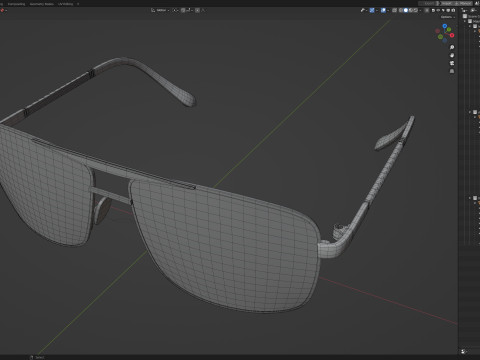The image size is (480, 360).
Task: Switch to the Compositing workspace tab
Action: tap(17, 4)
